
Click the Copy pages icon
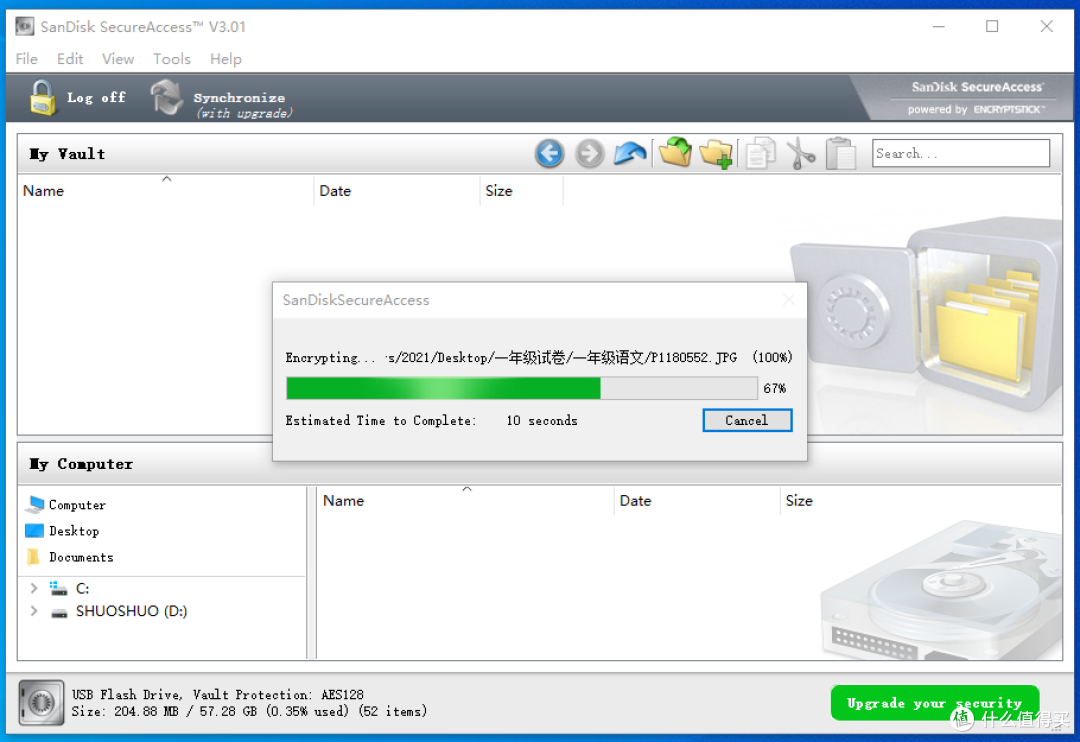click(760, 153)
